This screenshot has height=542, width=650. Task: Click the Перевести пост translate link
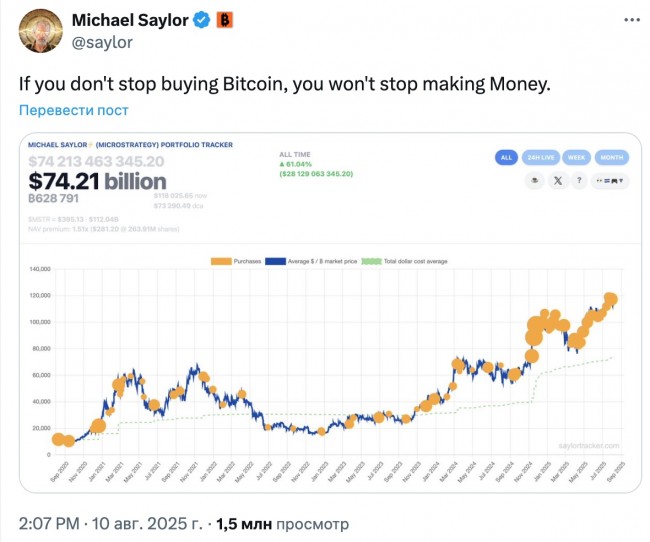click(74, 110)
